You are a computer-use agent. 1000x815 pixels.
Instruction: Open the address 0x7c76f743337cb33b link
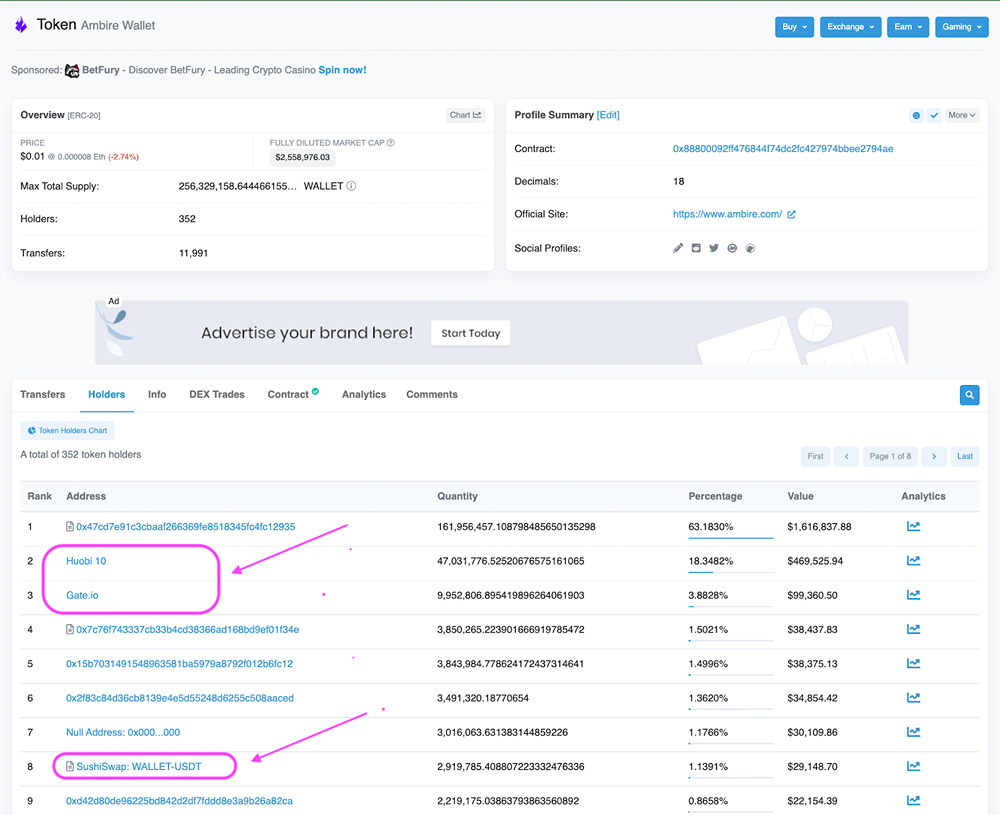point(188,629)
